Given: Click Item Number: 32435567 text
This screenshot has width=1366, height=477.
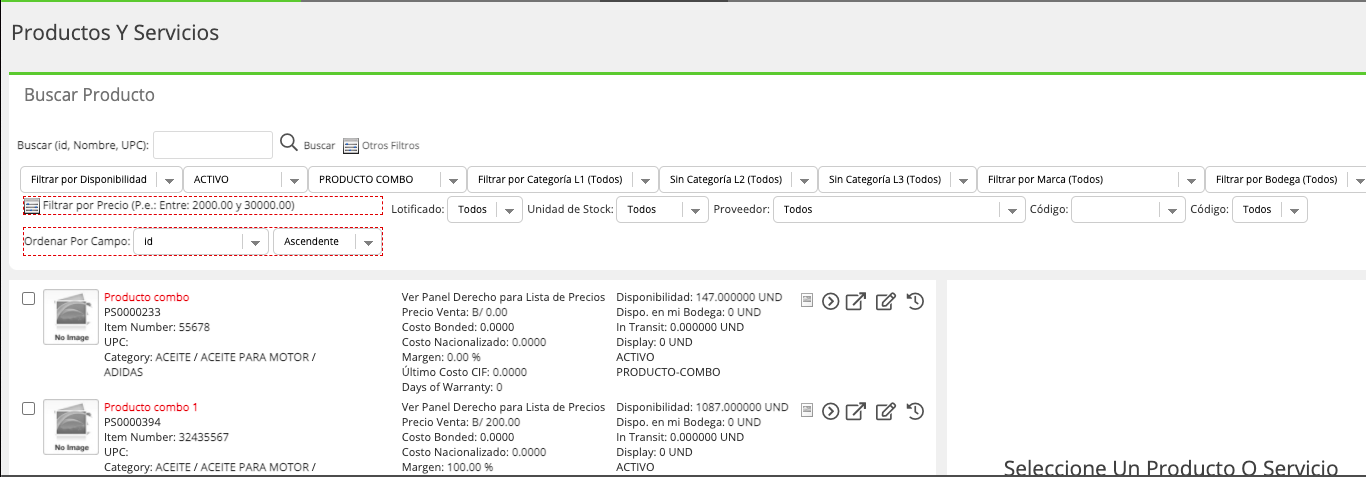Looking at the screenshot, I should [x=166, y=437].
